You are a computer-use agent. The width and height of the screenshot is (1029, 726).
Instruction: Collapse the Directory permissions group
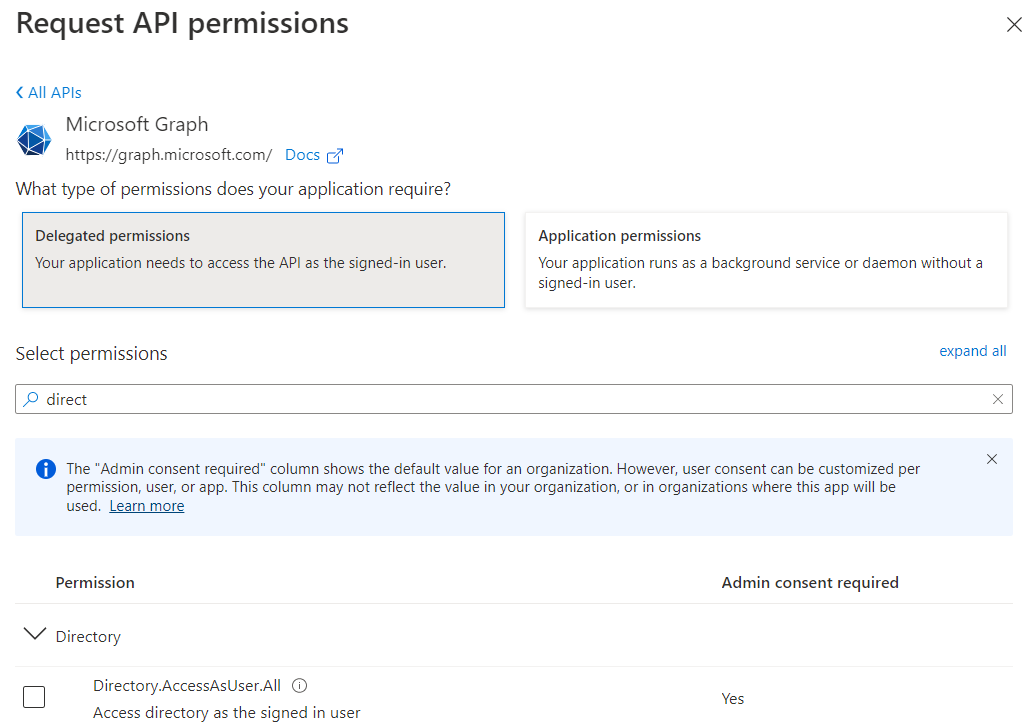point(36,634)
